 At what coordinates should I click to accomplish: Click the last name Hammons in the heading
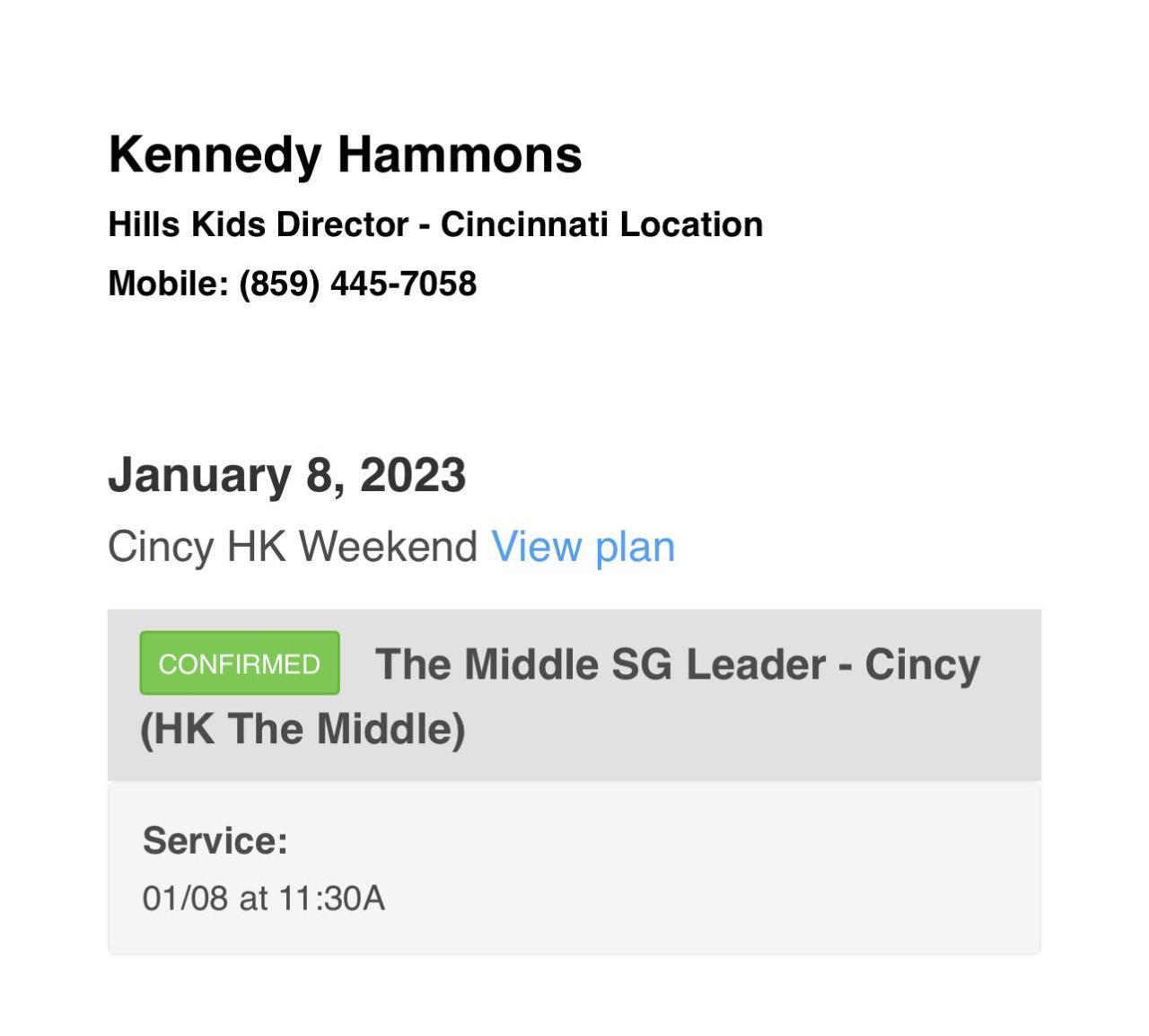click(459, 154)
